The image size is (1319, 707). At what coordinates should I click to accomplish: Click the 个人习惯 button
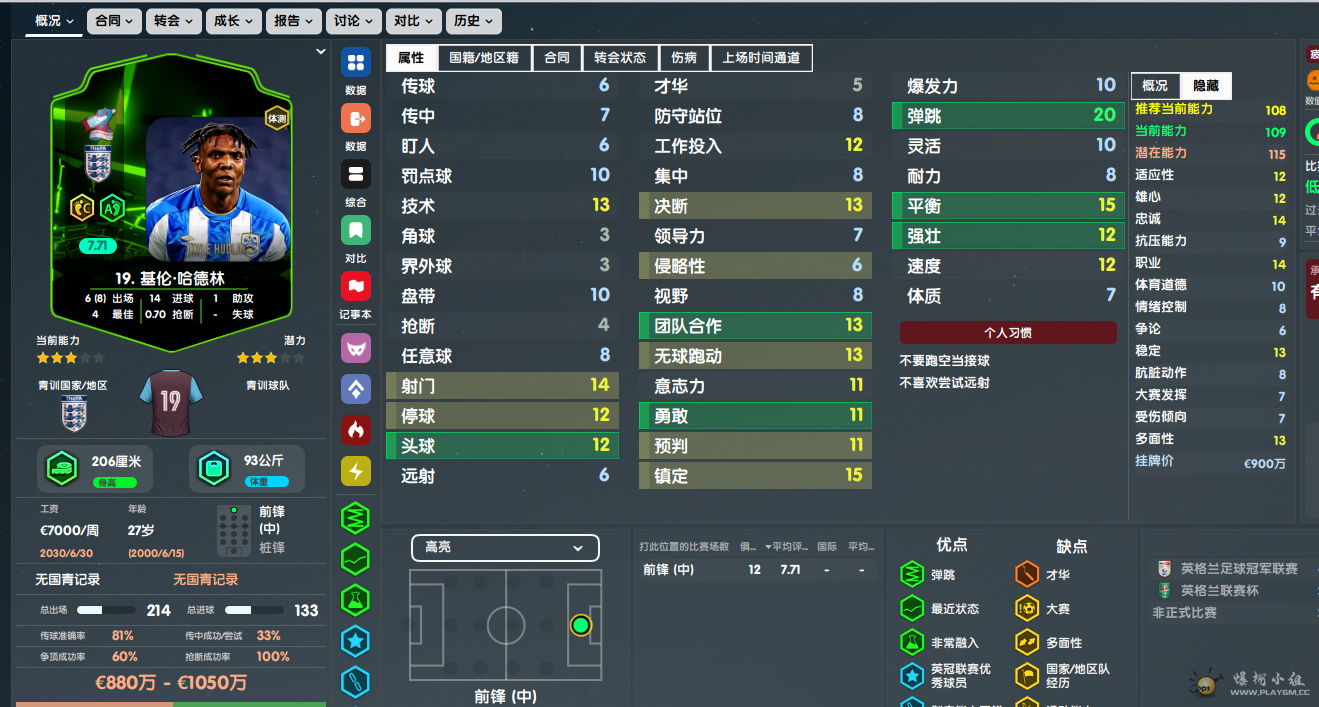coord(1008,333)
